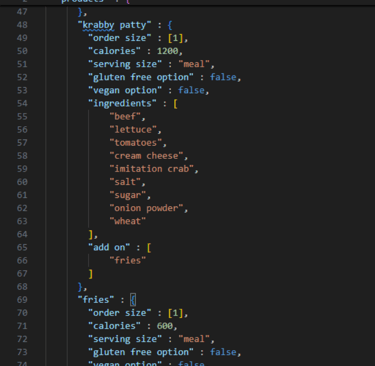The image size is (375, 366).
Task: Click the highlighted opening brace on line 69
Action: (x=133, y=300)
